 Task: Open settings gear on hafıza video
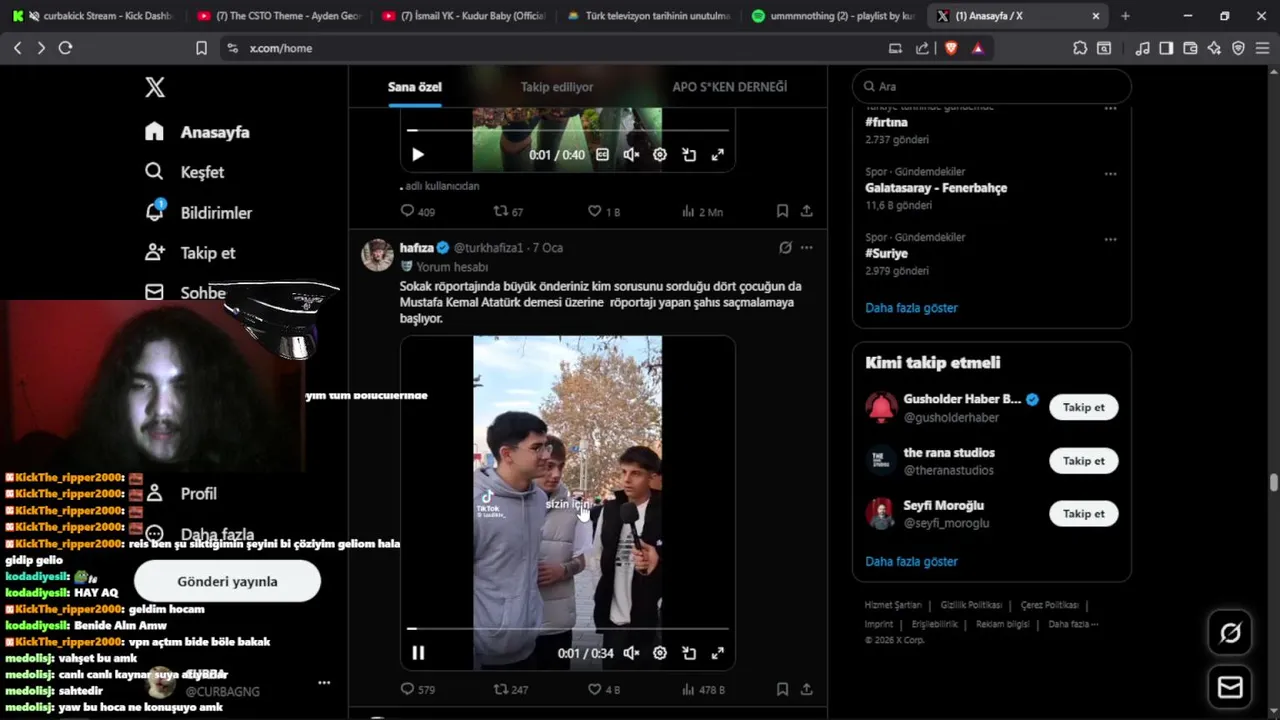660,653
